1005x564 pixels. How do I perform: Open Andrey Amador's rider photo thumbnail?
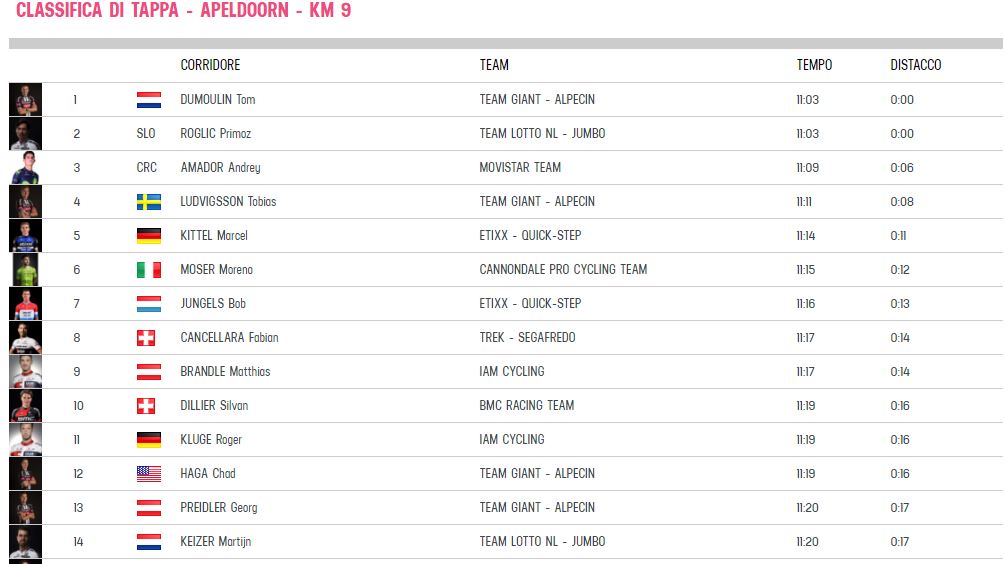(x=26, y=168)
